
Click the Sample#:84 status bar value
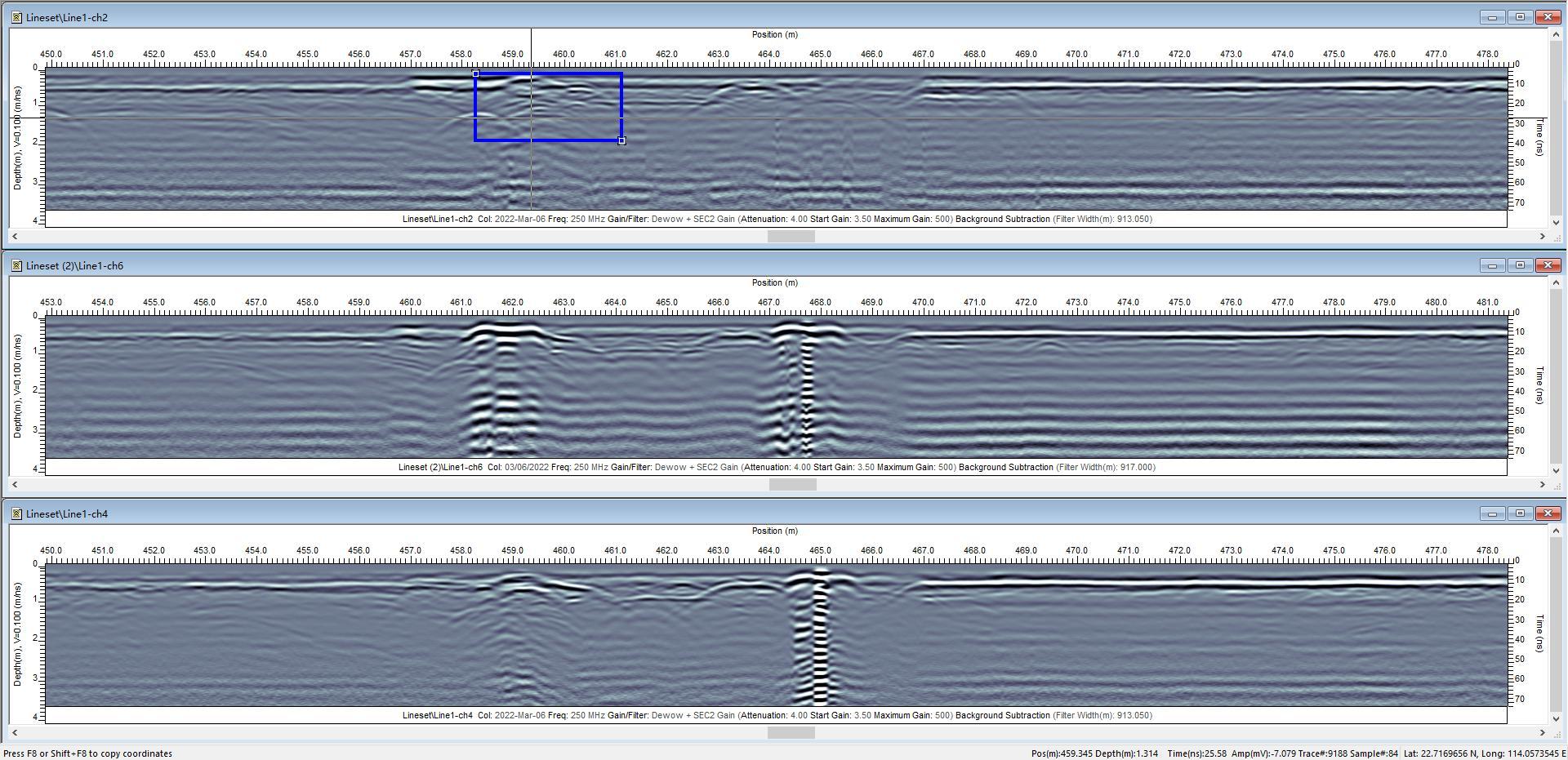click(1374, 753)
